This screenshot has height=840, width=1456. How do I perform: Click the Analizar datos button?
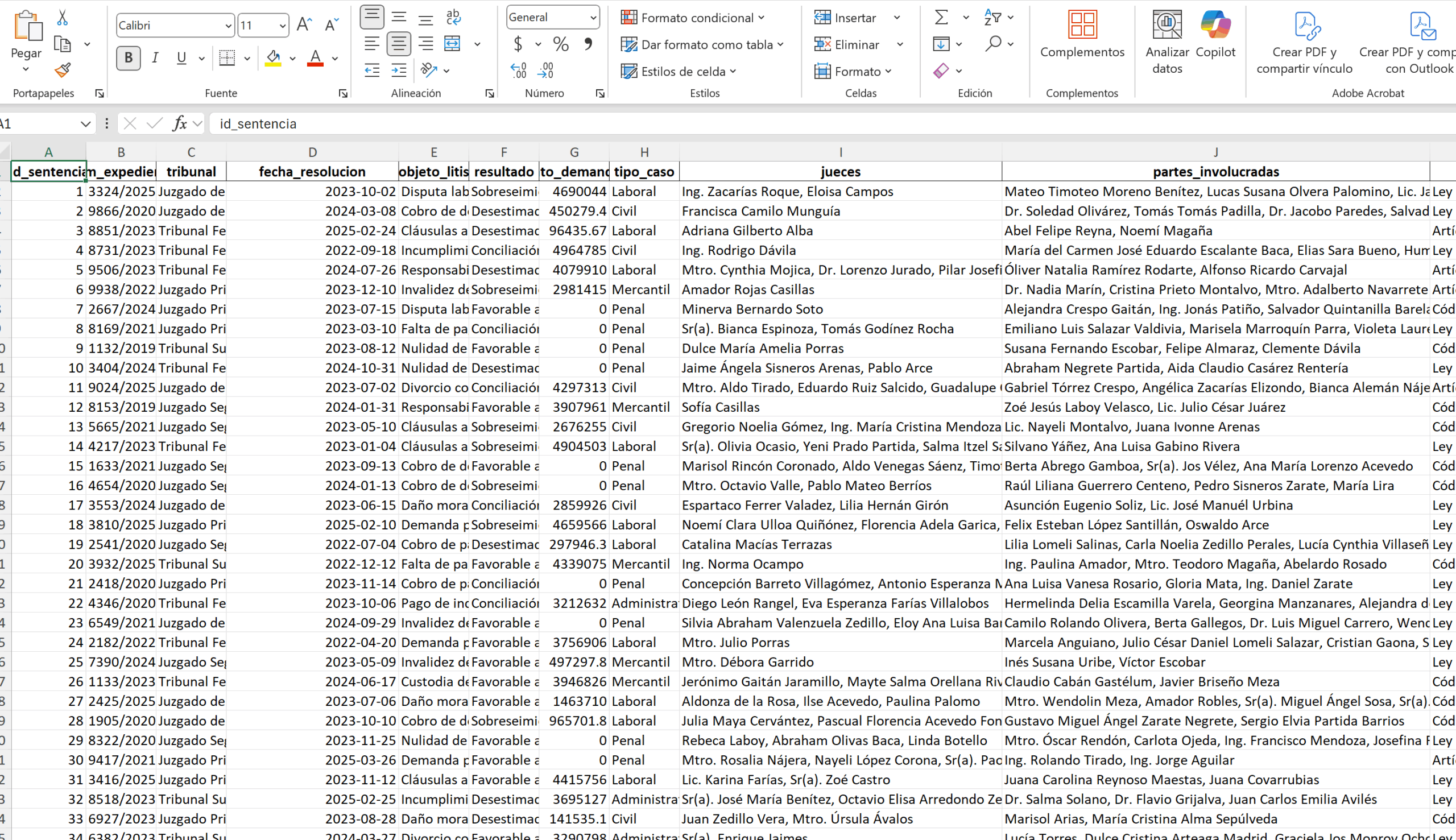(1167, 42)
